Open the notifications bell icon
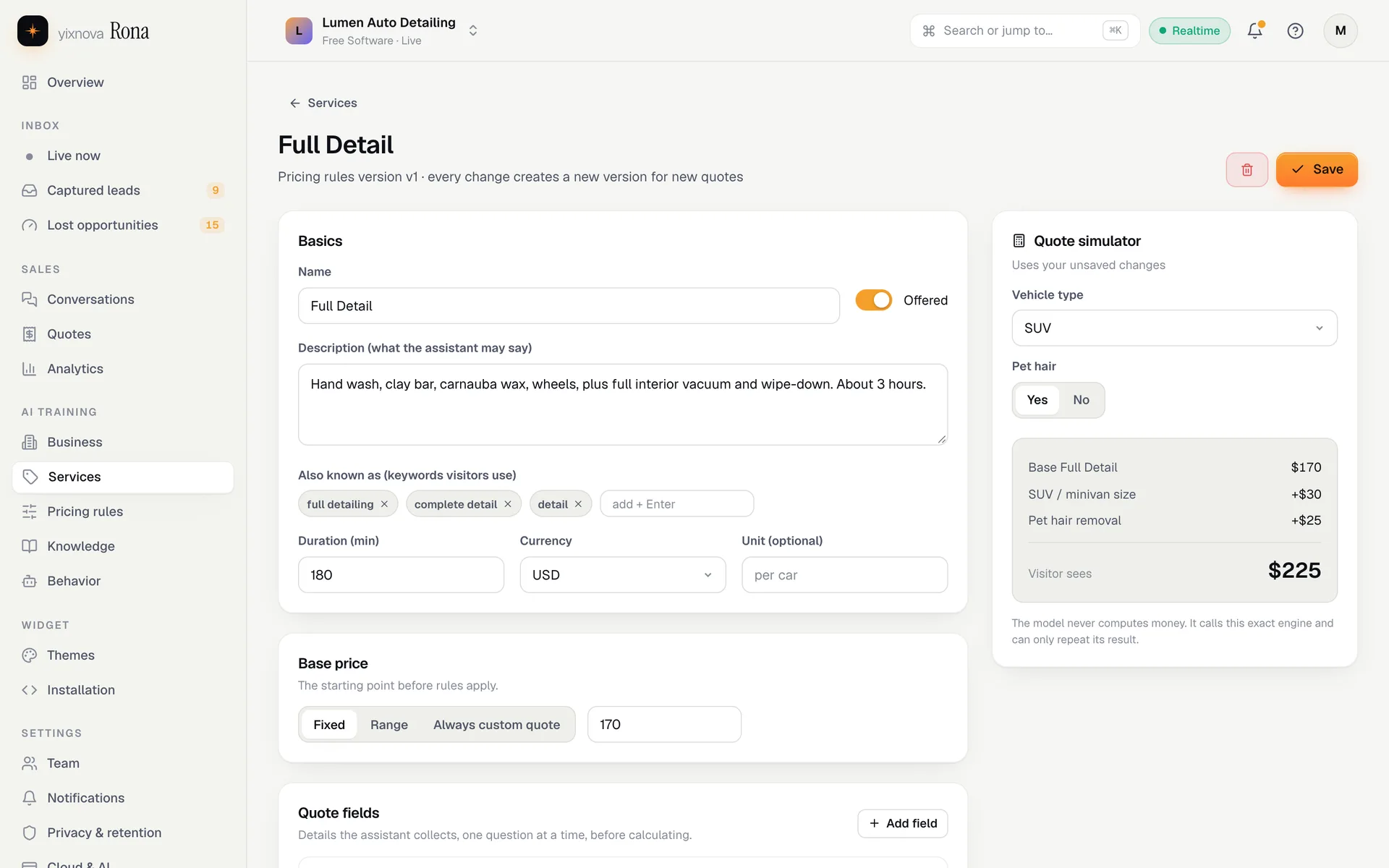The height and width of the screenshot is (868, 1389). pos(1255,30)
